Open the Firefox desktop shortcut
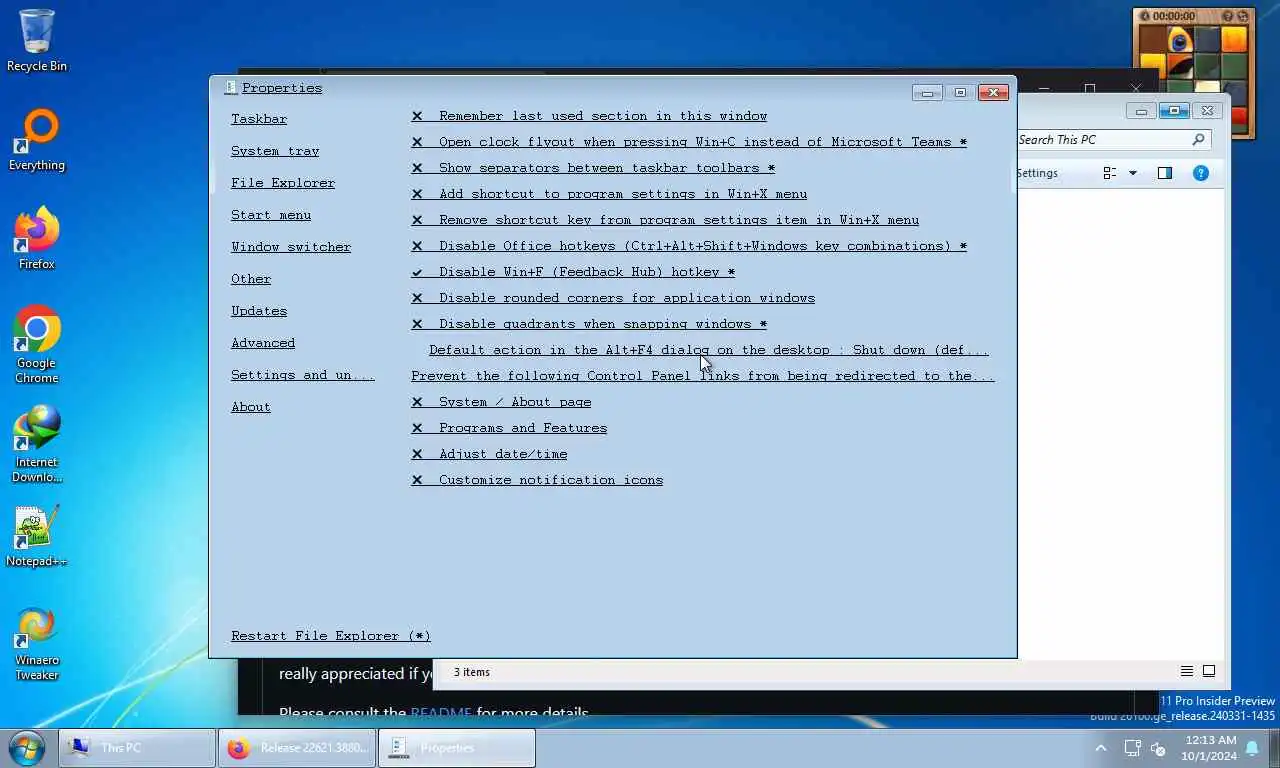 click(x=37, y=238)
